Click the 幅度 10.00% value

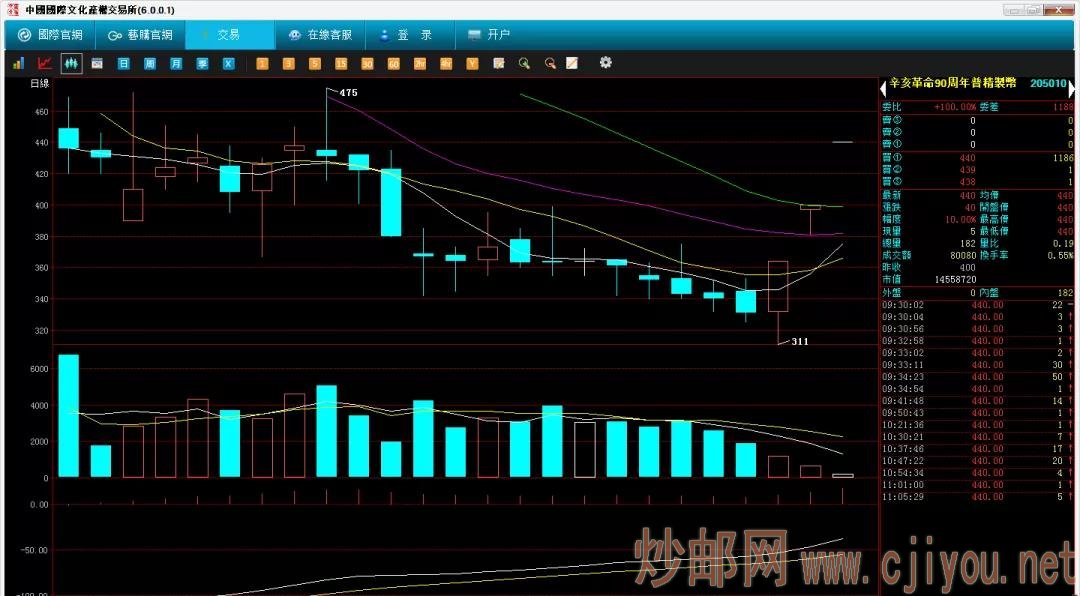(961, 218)
